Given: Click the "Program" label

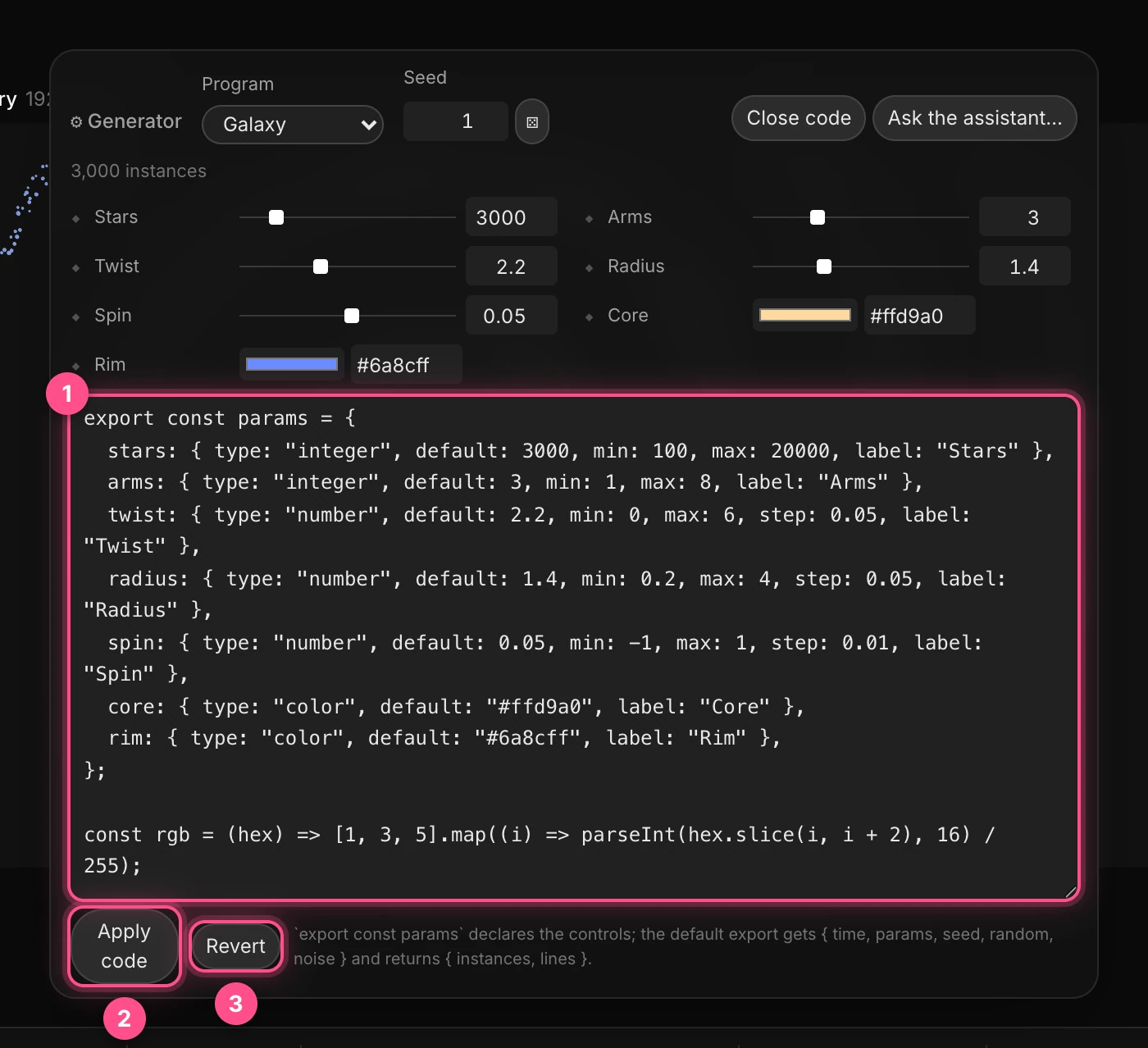Looking at the screenshot, I should [x=238, y=84].
